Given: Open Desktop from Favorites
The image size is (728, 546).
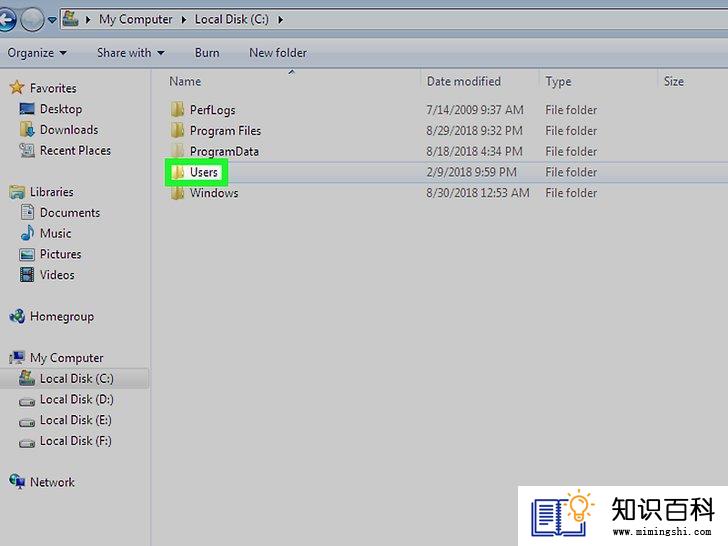Looking at the screenshot, I should pyautogui.click(x=61, y=109).
